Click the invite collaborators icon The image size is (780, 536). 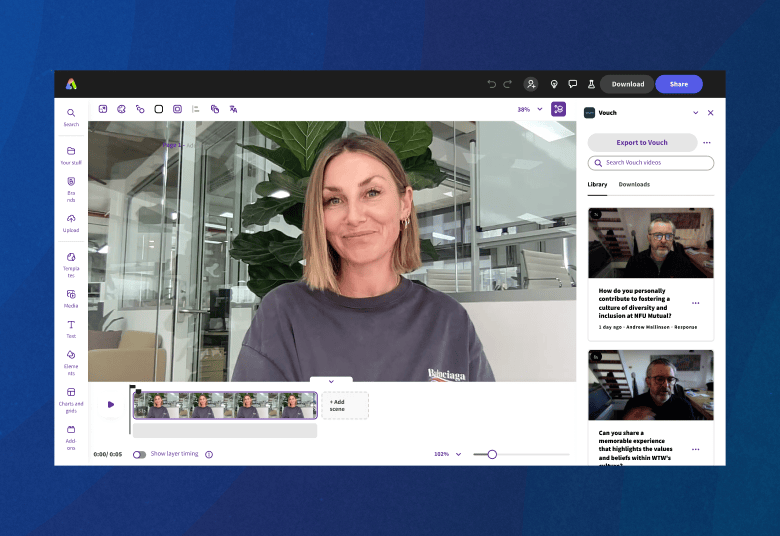pos(531,84)
